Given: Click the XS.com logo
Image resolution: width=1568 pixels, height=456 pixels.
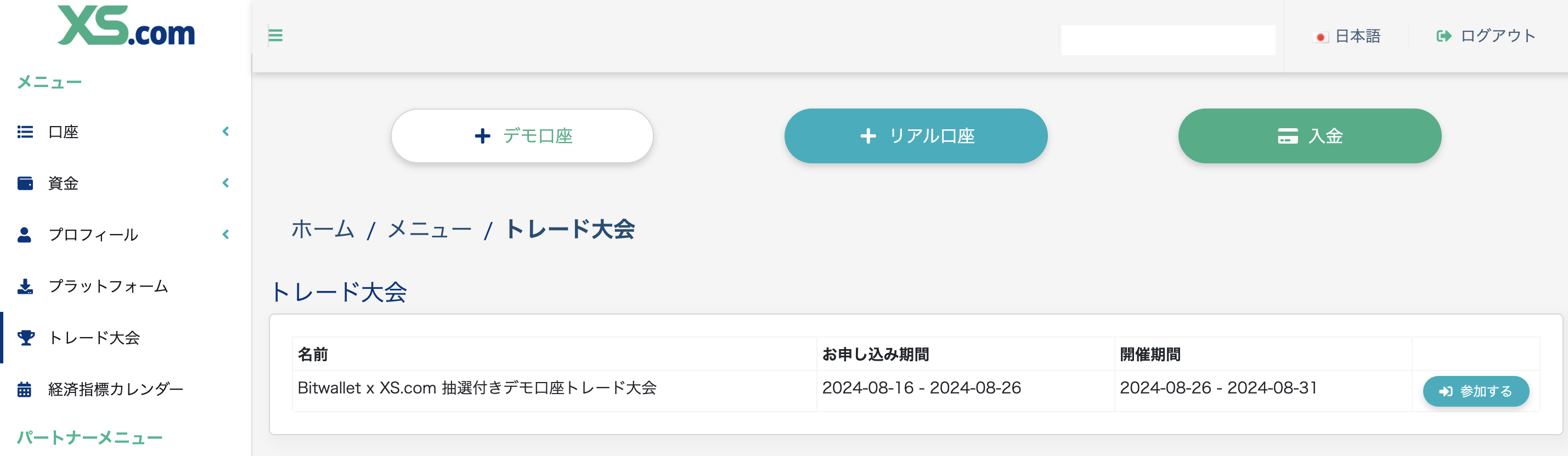Looking at the screenshot, I should (x=126, y=26).
